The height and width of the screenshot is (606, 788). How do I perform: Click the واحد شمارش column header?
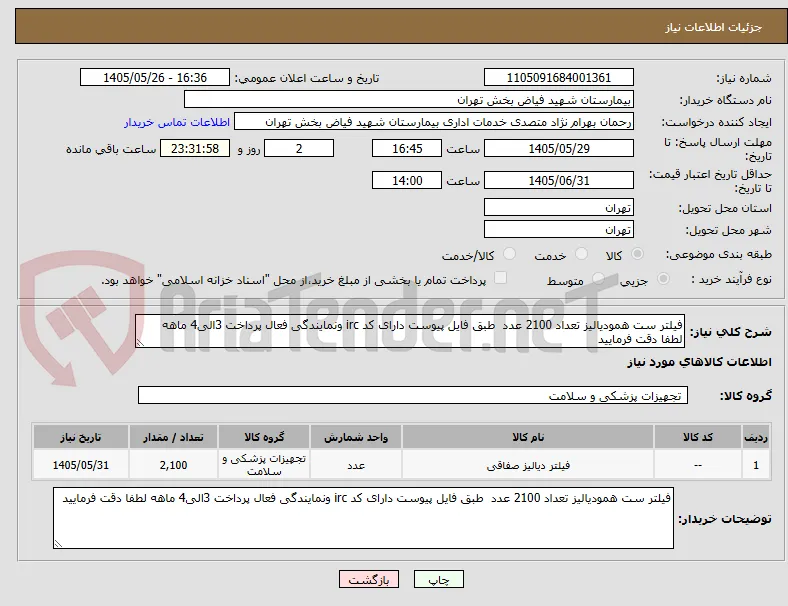coord(356,437)
